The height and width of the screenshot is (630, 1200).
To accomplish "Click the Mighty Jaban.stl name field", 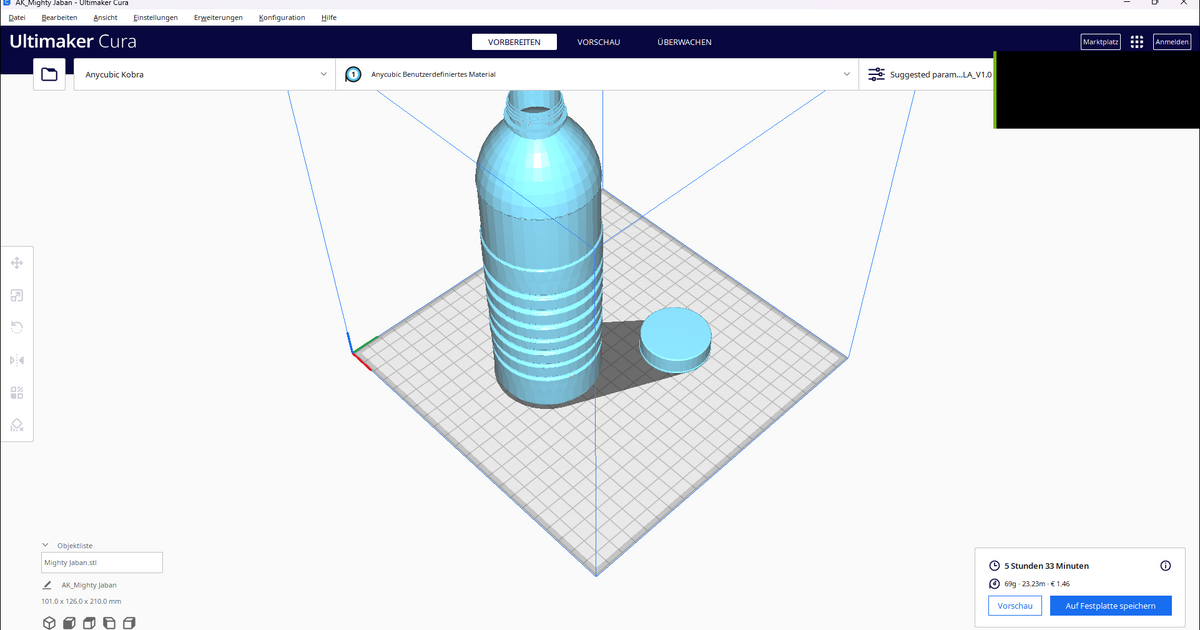I will [x=101, y=562].
